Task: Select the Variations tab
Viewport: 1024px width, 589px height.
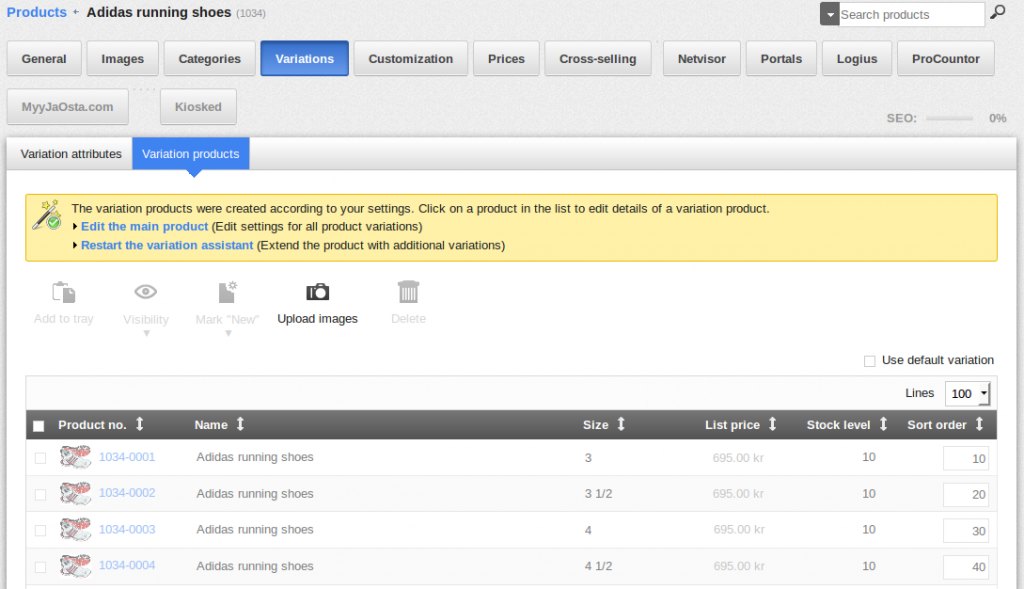Action: 304,59
